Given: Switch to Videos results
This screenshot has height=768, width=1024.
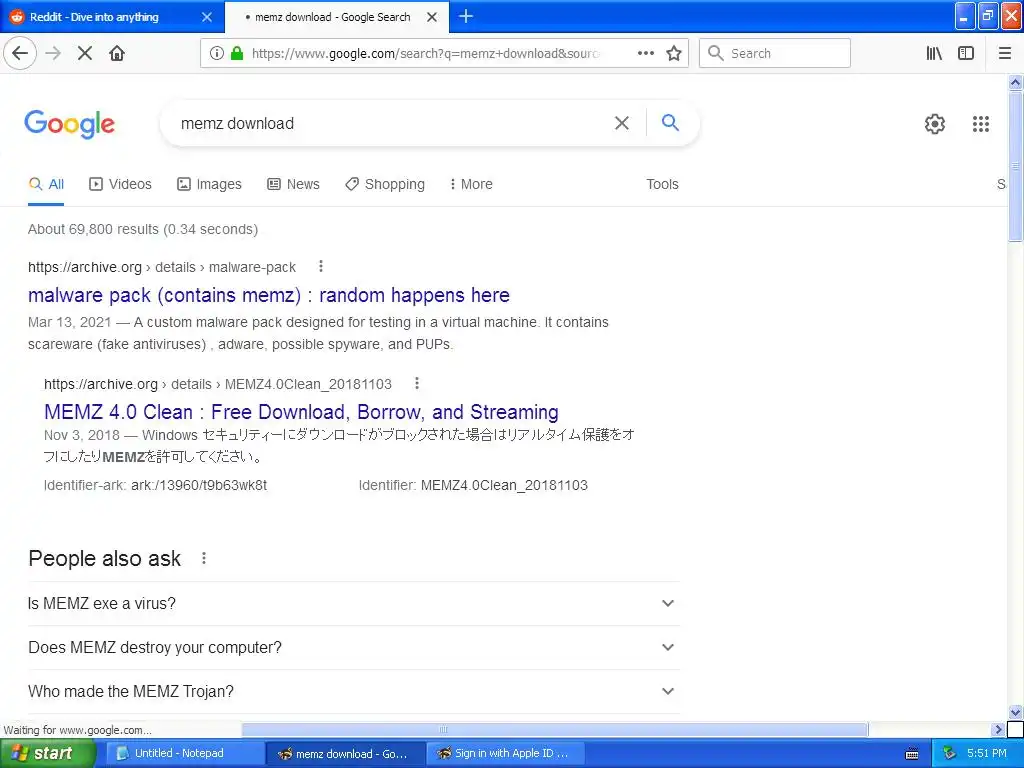Looking at the screenshot, I should 120,184.
